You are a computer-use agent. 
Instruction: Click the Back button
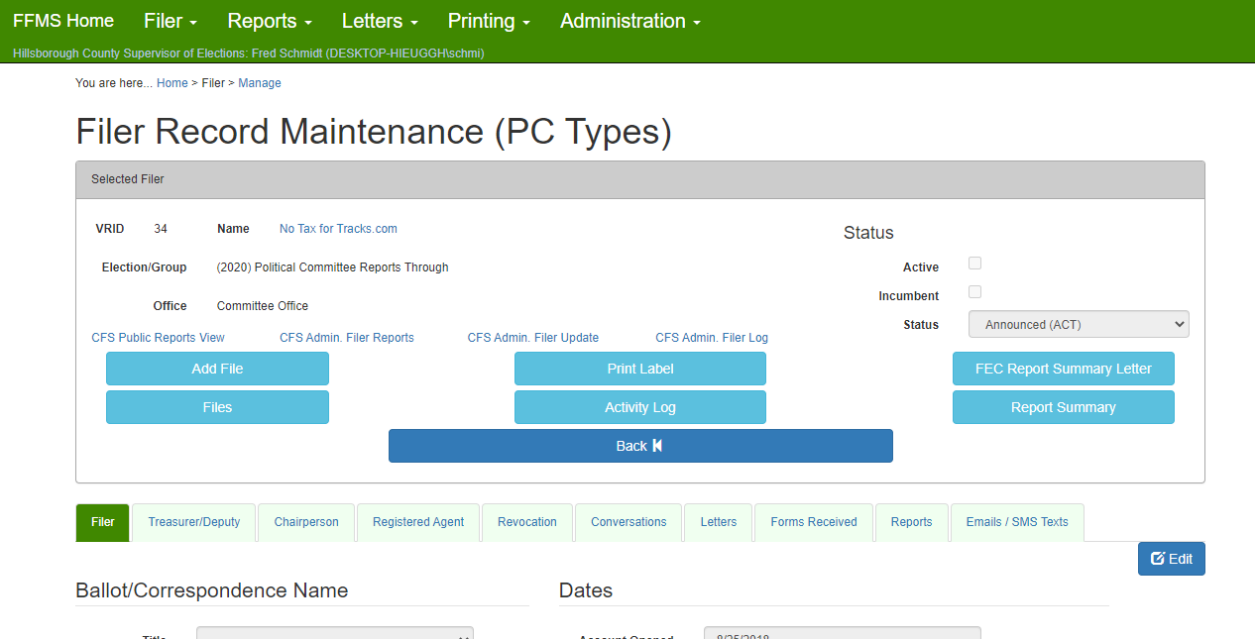[640, 446]
